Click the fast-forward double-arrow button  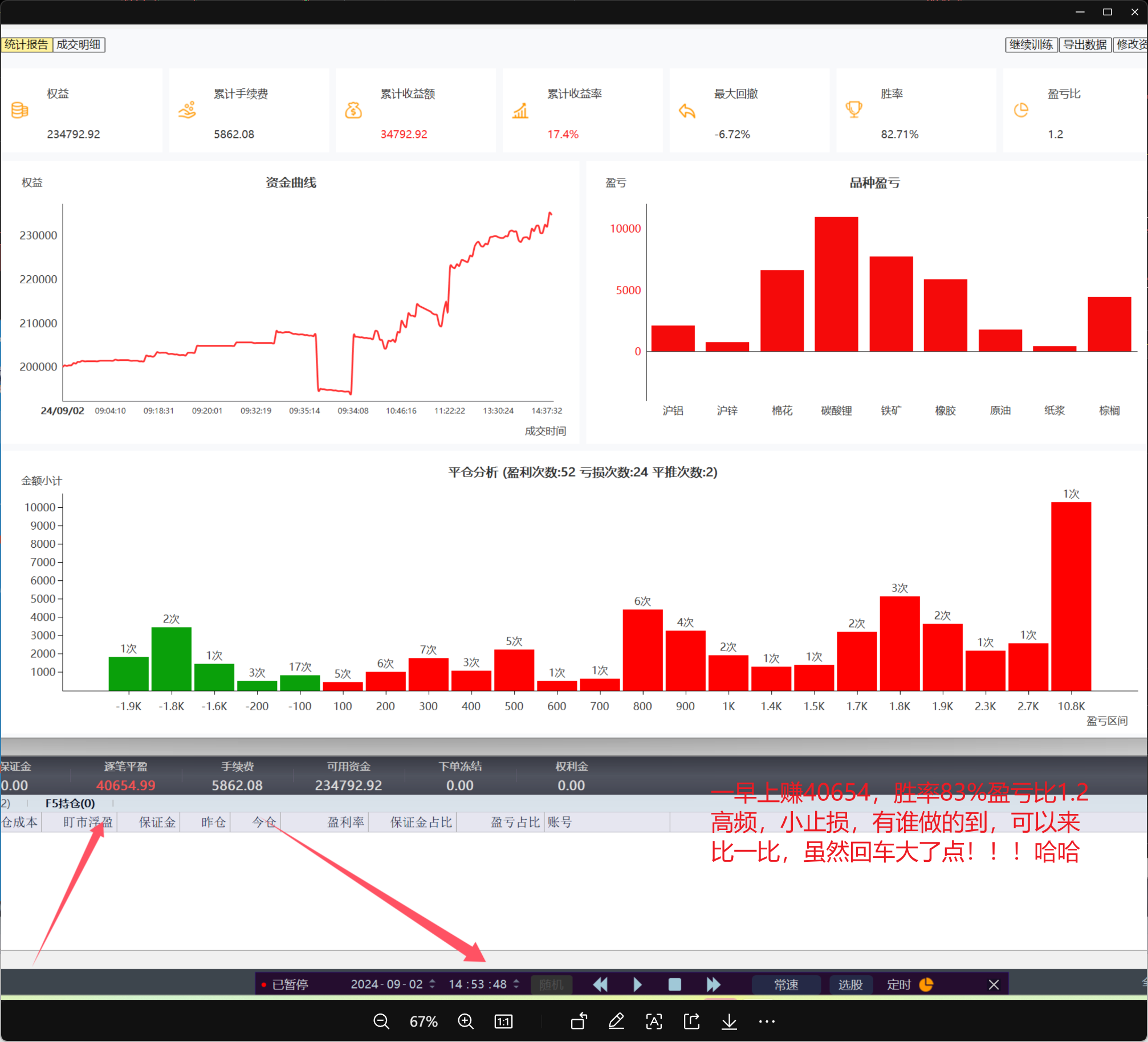pos(713,984)
